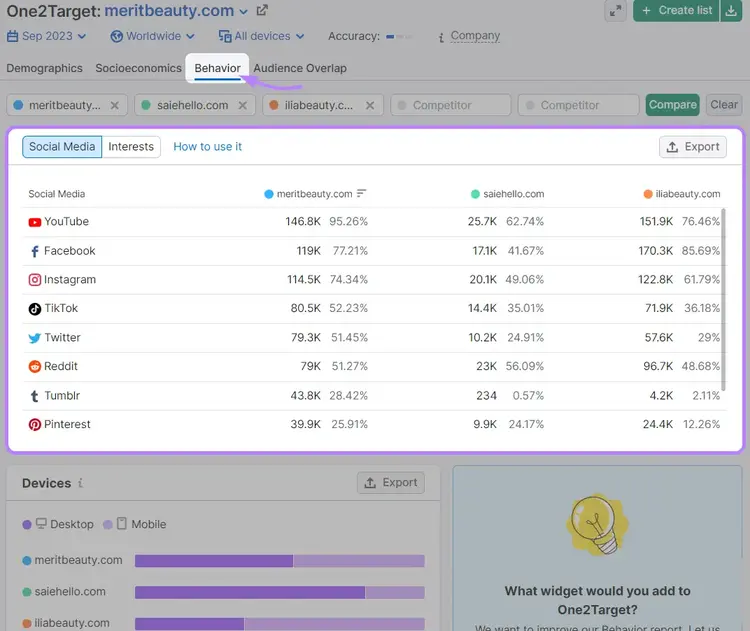The image size is (750, 631).
Task: Click TikTok 80.5K value for meritbeauty
Action: [x=306, y=308]
